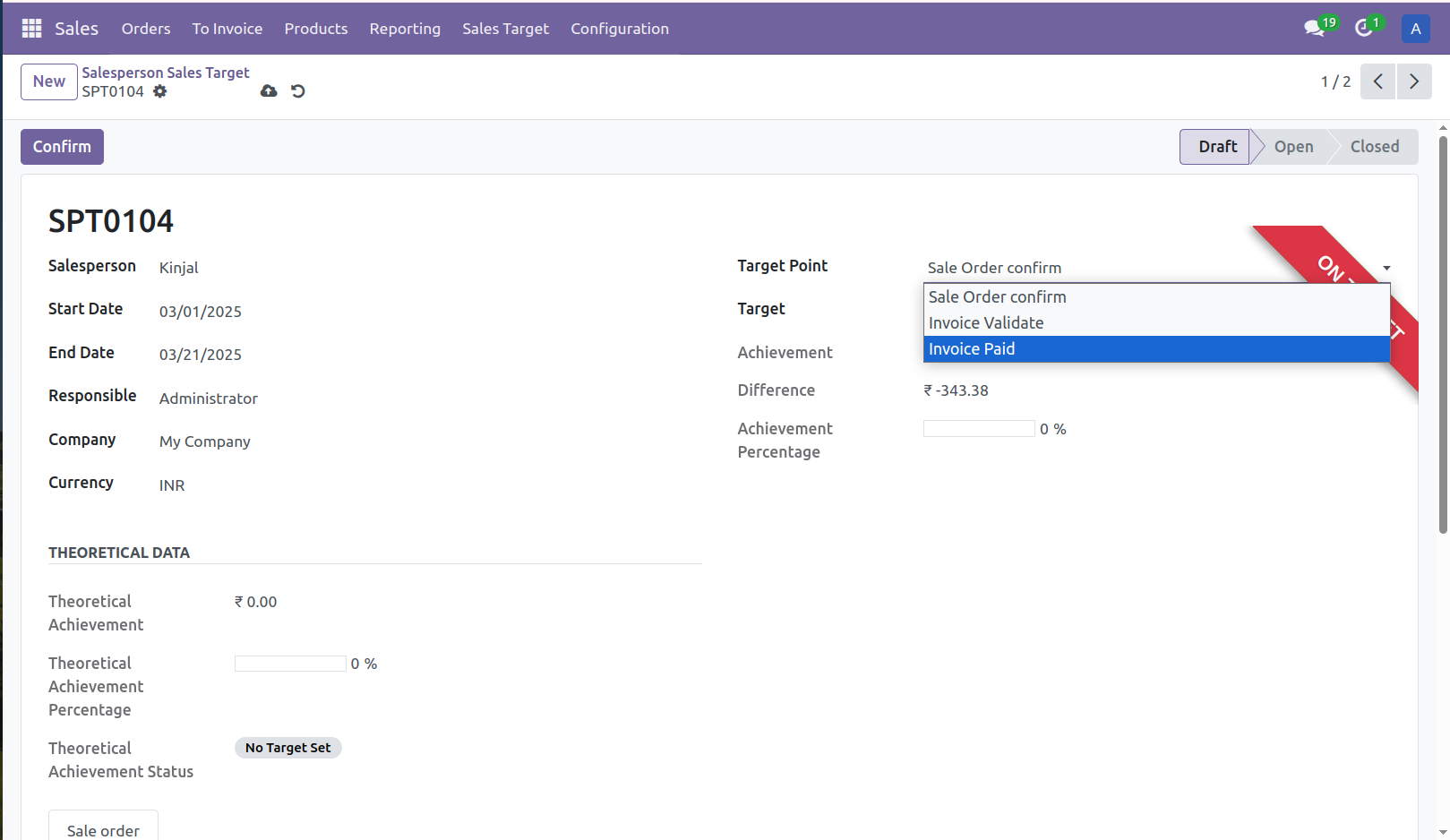Switch to the Sale order tab
1450x840 pixels.
click(103, 830)
